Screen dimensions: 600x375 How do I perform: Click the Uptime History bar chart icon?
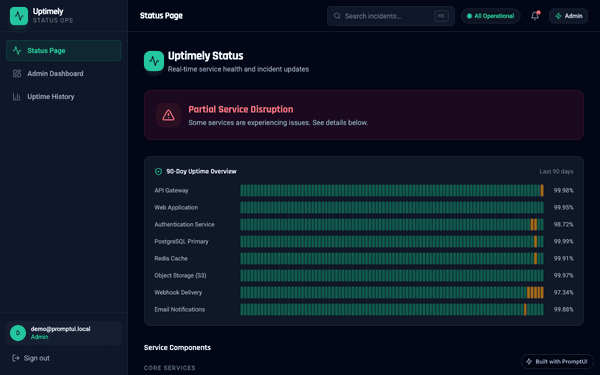click(x=17, y=96)
